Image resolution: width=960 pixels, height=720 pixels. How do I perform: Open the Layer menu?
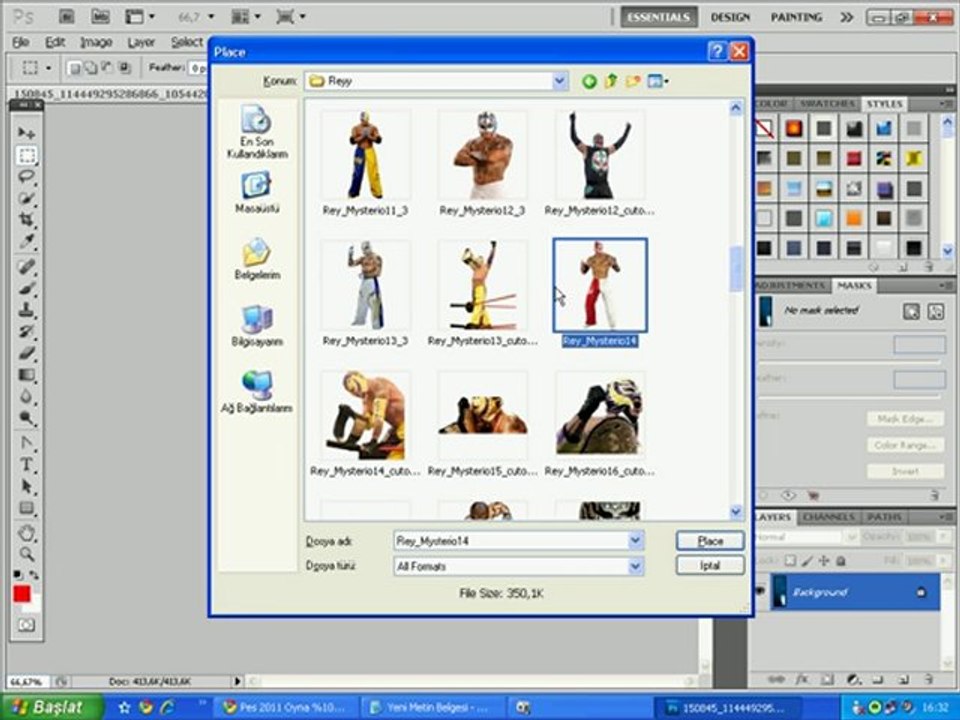(x=141, y=42)
